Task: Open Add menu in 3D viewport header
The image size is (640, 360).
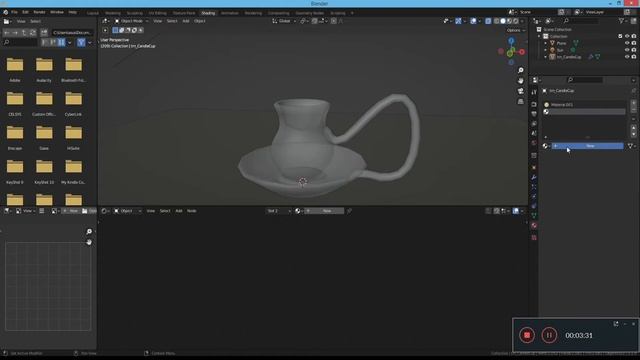Action: (186, 21)
